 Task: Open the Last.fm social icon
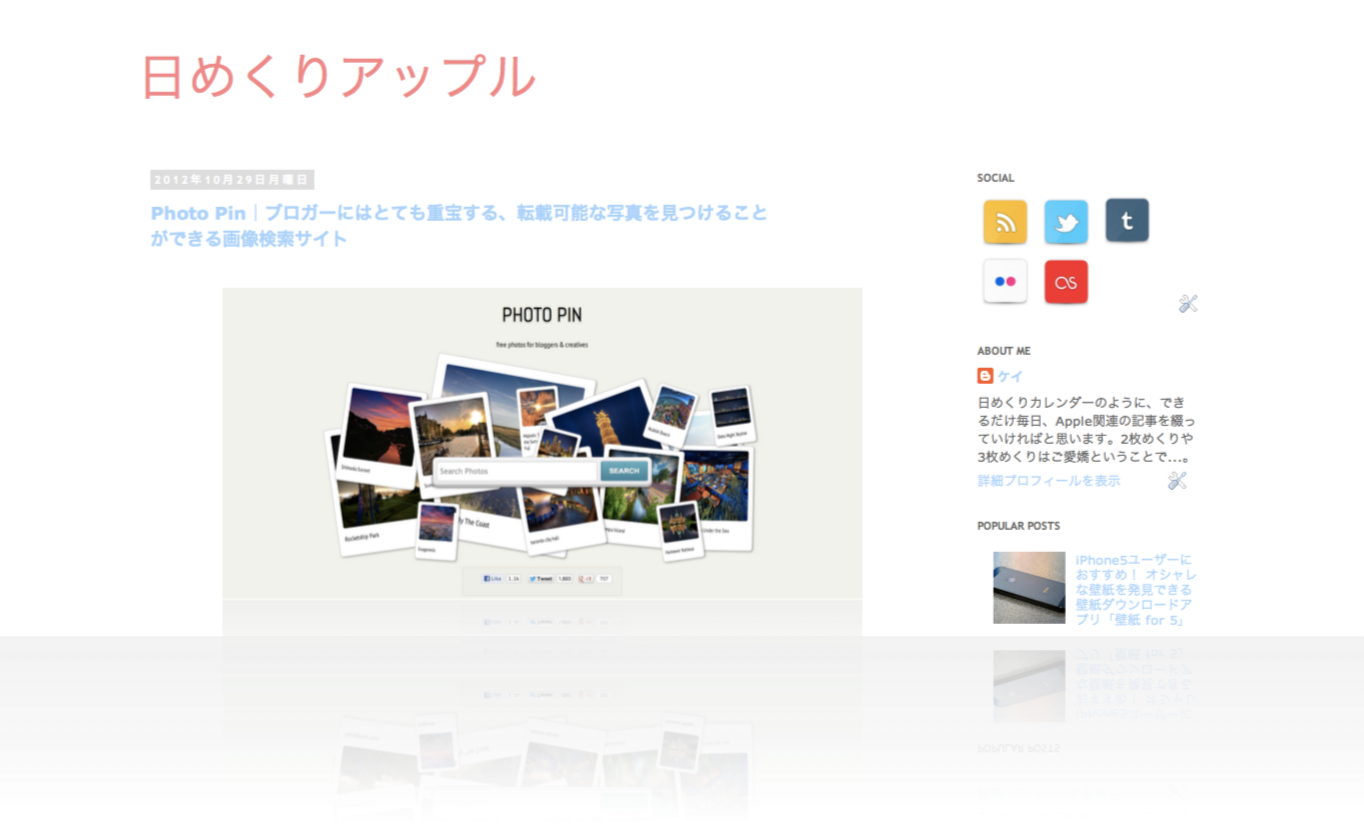pos(1066,282)
